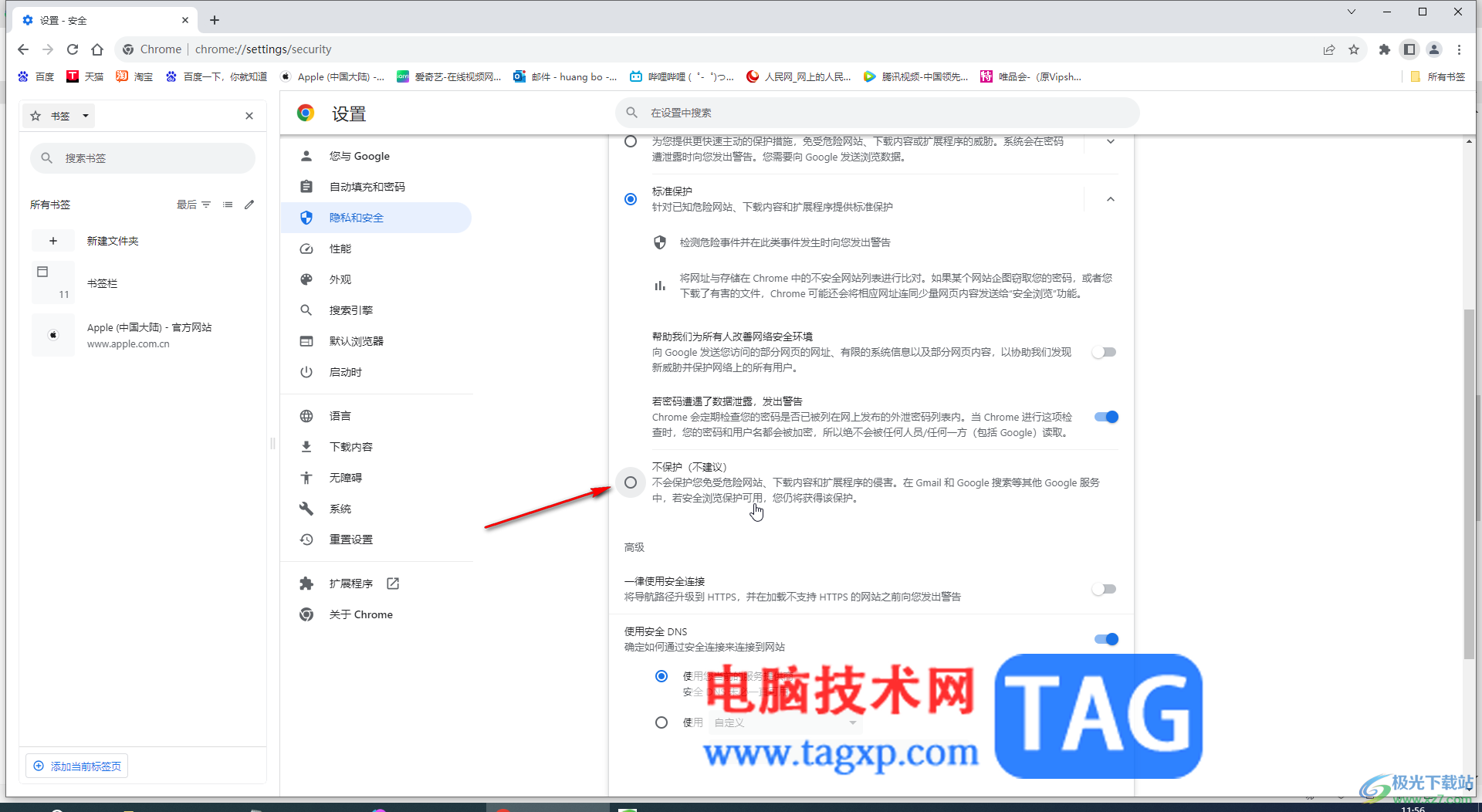Switch bookmark list view icon
The image size is (1482, 812).
[x=228, y=205]
